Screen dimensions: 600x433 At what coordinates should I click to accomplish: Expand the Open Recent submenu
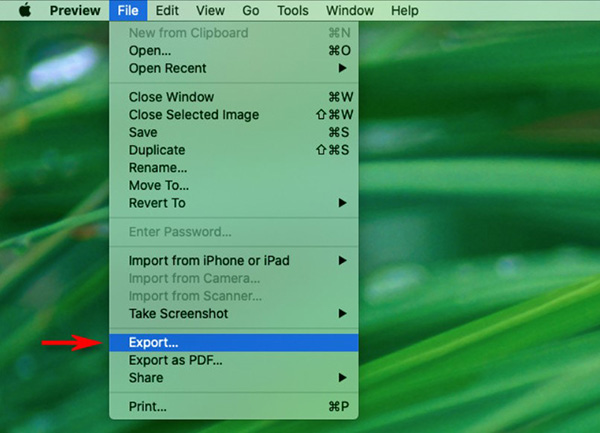pyautogui.click(x=234, y=68)
